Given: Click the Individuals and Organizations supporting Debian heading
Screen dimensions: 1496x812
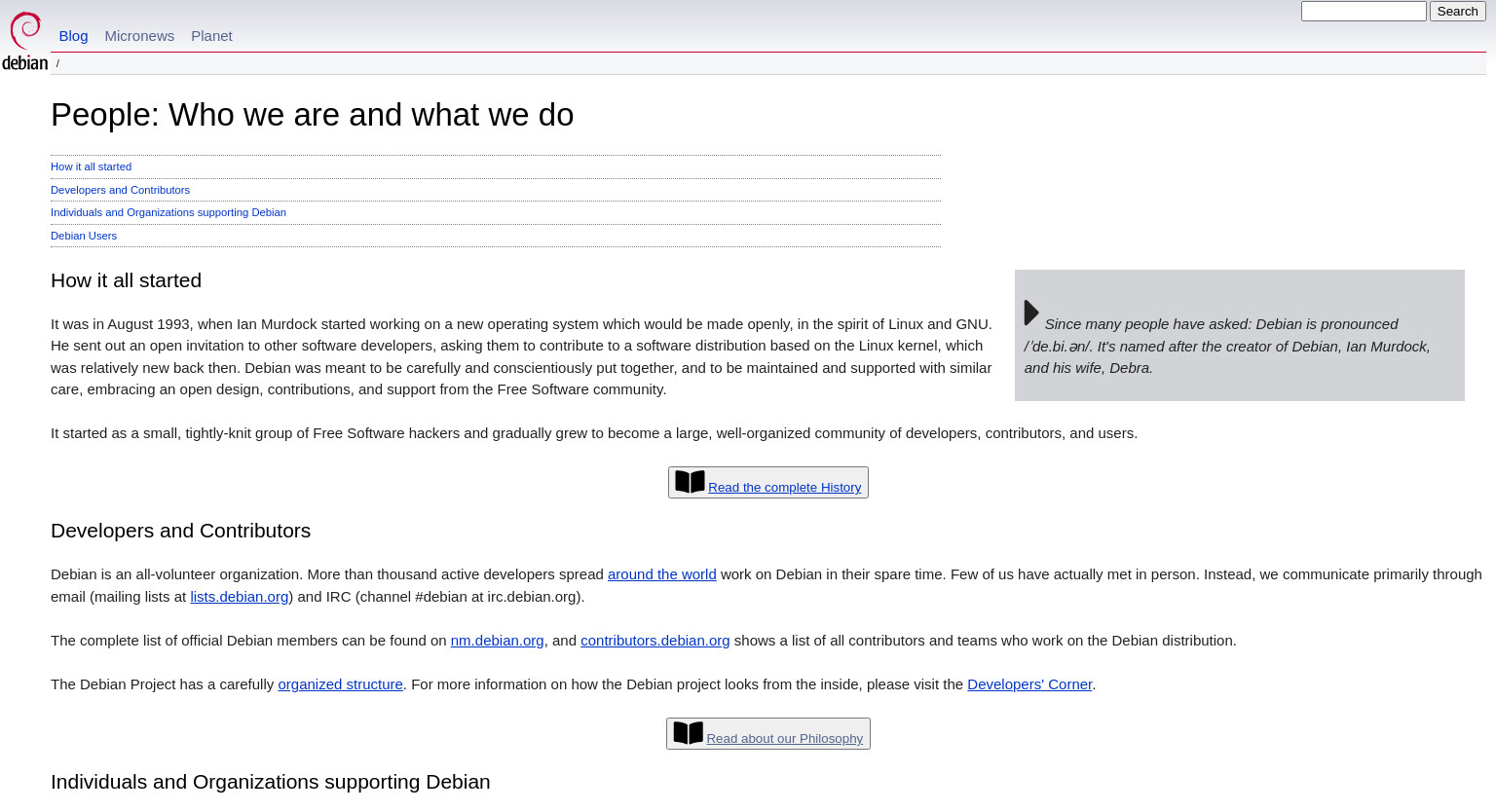Looking at the screenshot, I should [x=270, y=782].
